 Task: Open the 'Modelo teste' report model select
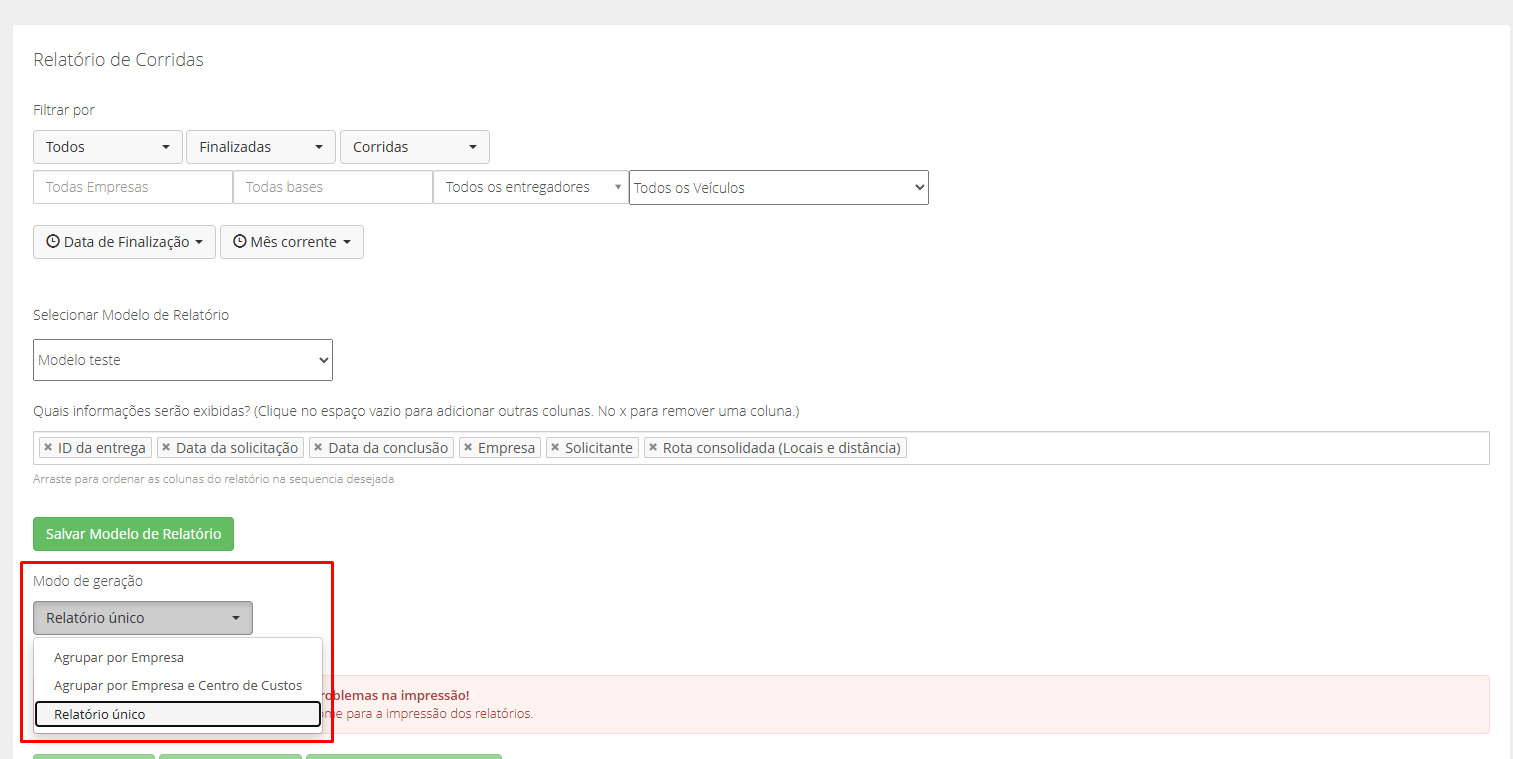[183, 360]
